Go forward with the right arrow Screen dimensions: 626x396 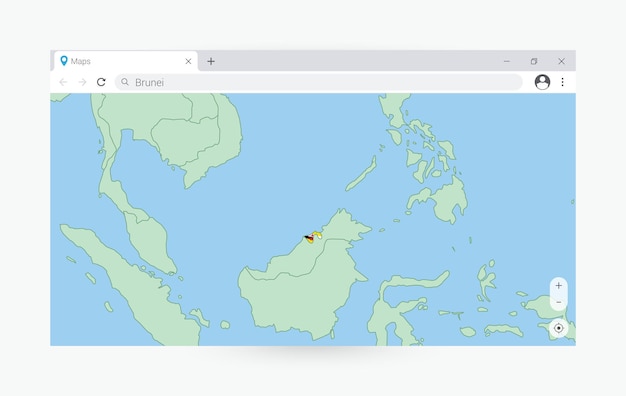(x=82, y=82)
